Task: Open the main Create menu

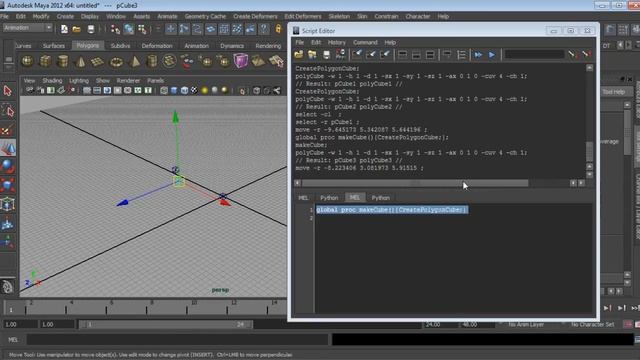Action: [x=65, y=16]
